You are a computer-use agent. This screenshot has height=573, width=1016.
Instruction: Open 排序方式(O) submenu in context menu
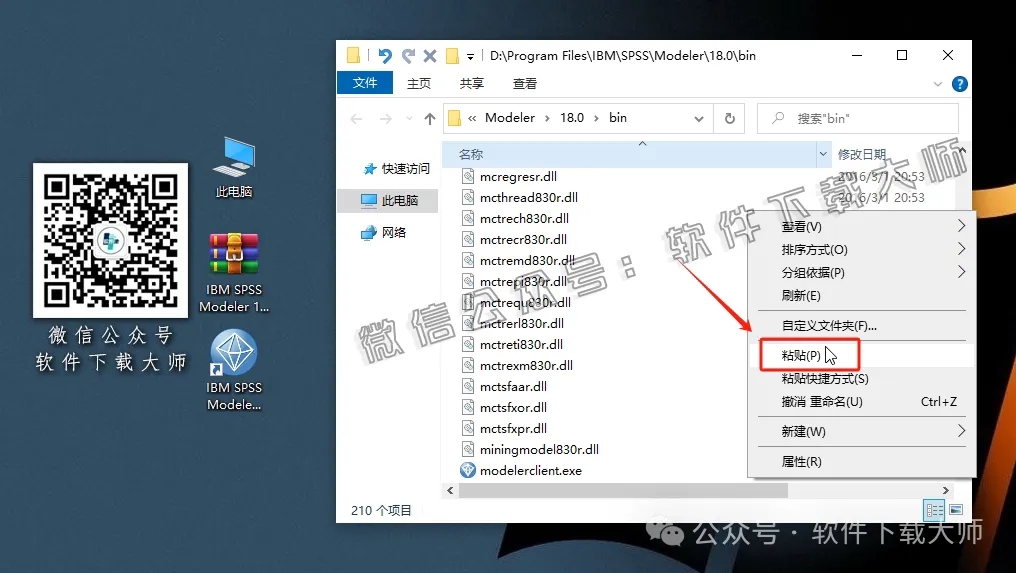click(x=862, y=250)
